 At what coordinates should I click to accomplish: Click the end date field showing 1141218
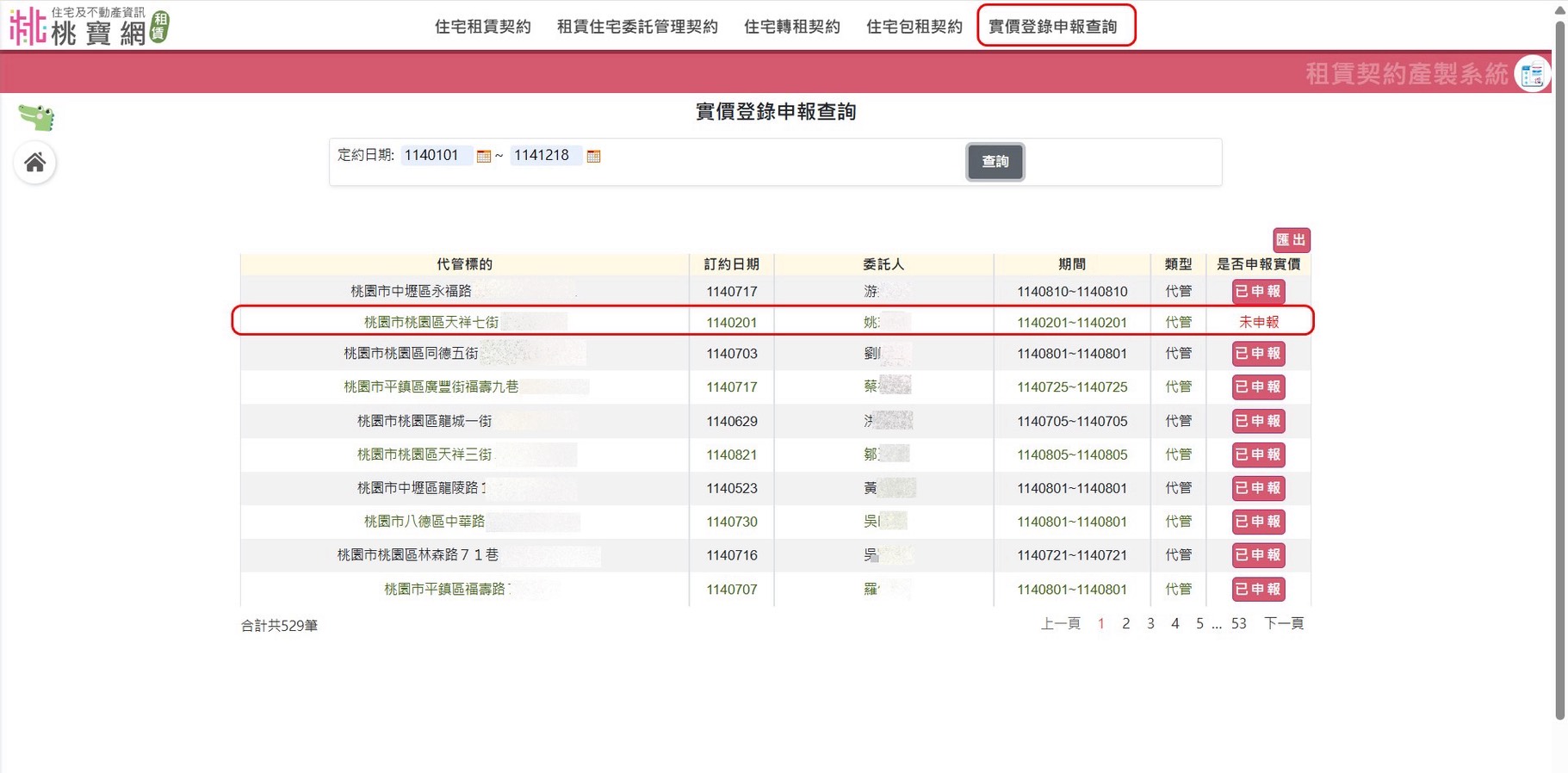(544, 156)
